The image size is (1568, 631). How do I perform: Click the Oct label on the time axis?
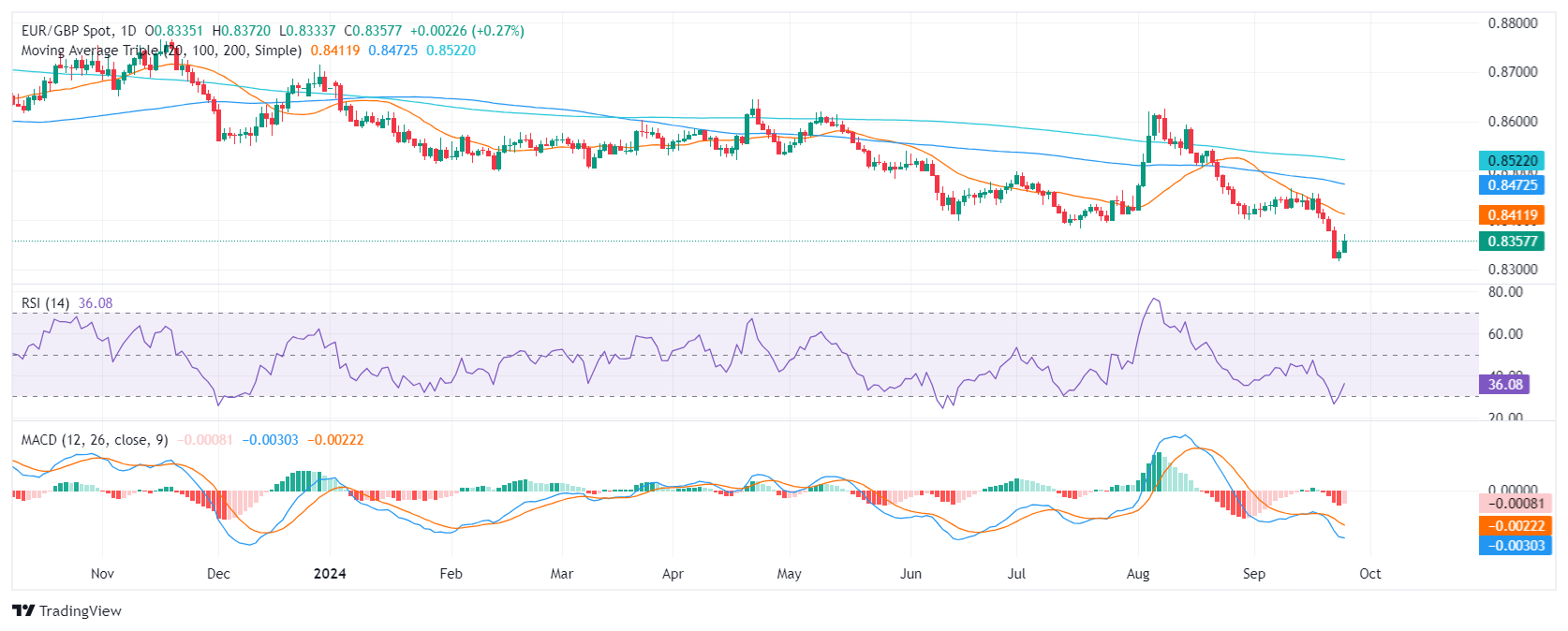[1369, 574]
